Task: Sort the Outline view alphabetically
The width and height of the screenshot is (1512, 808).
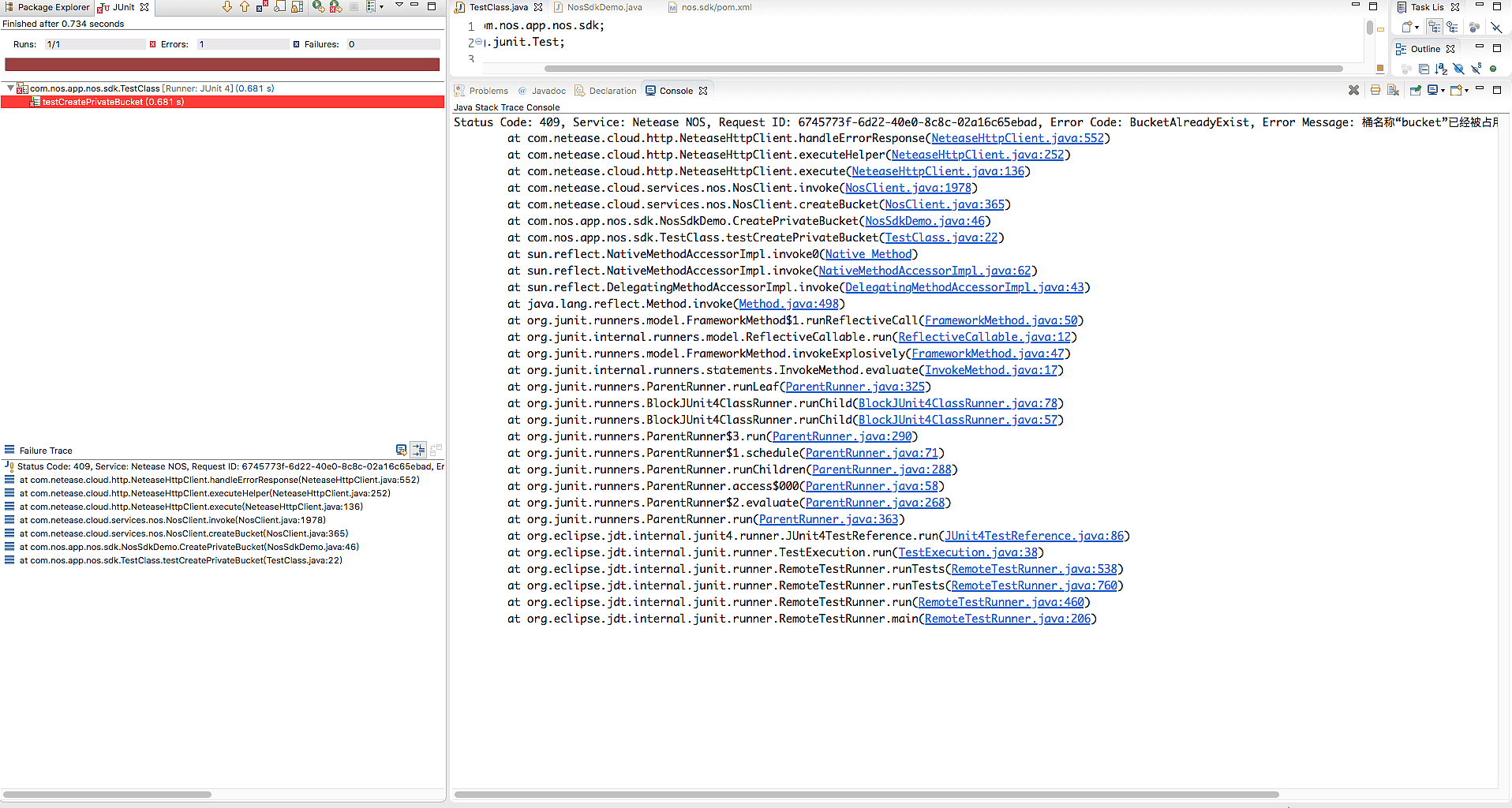Action: [1441, 69]
